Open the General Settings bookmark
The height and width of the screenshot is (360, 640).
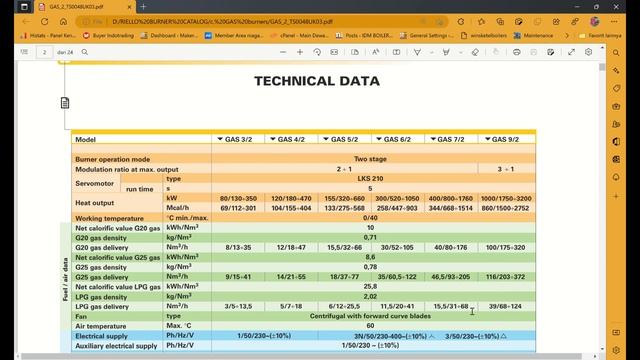[x=427, y=36]
